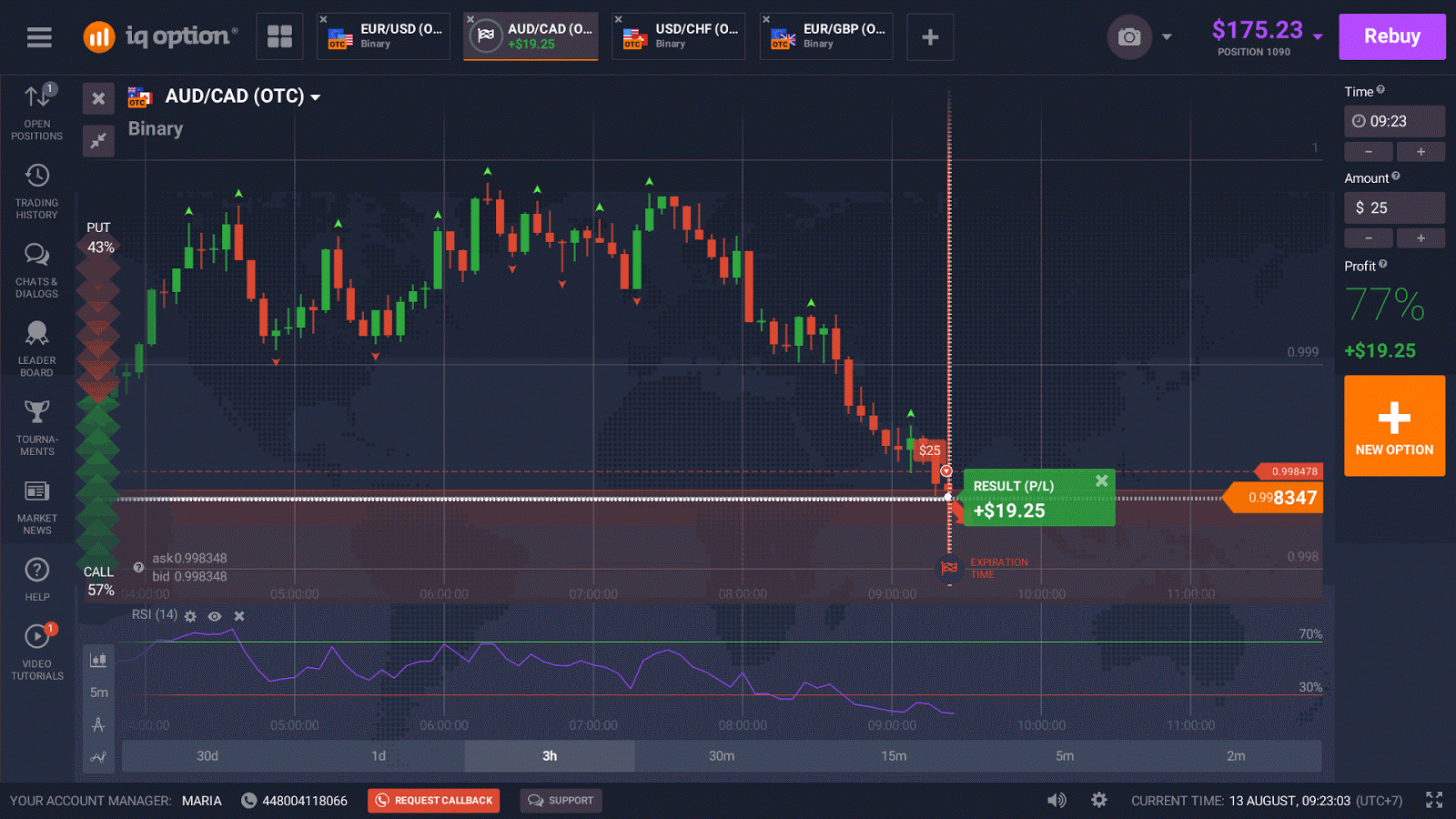Close the EUR/GBP (OTC) tab
The width and height of the screenshot is (1456, 819).
click(766, 19)
